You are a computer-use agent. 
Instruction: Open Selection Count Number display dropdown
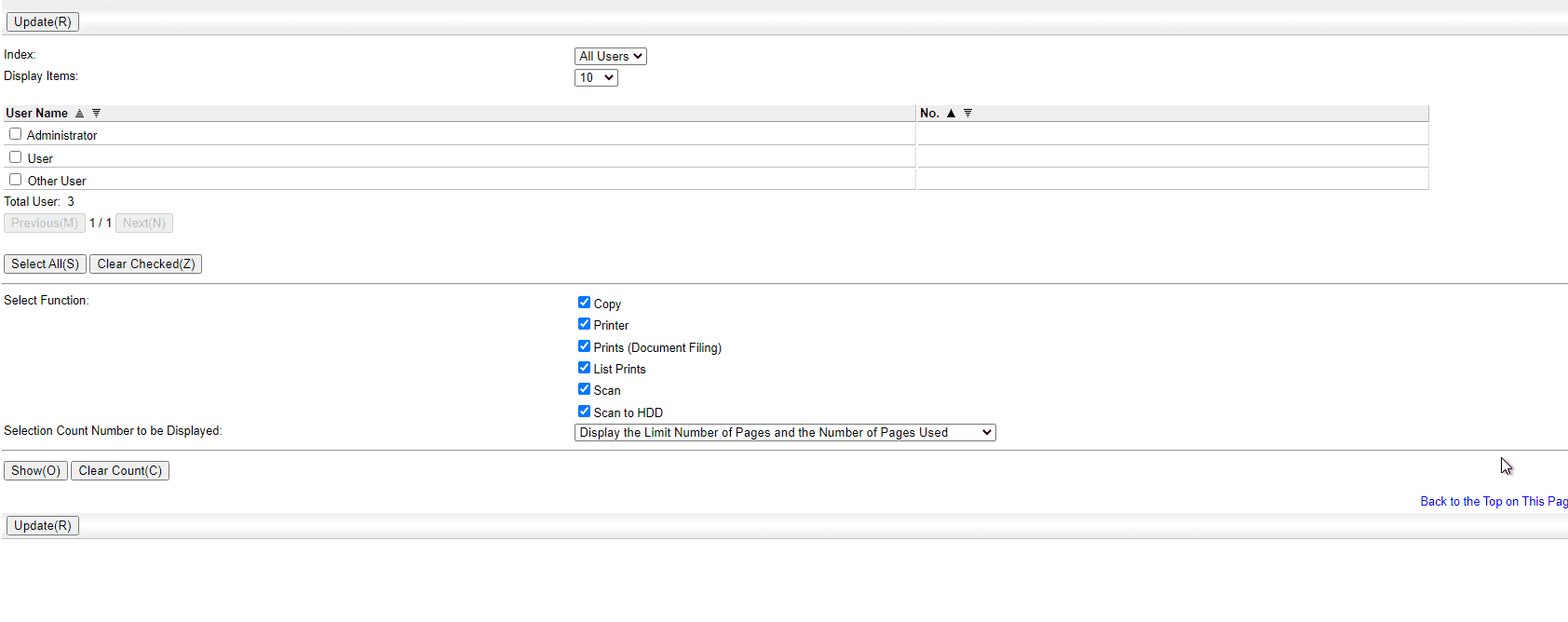(784, 433)
